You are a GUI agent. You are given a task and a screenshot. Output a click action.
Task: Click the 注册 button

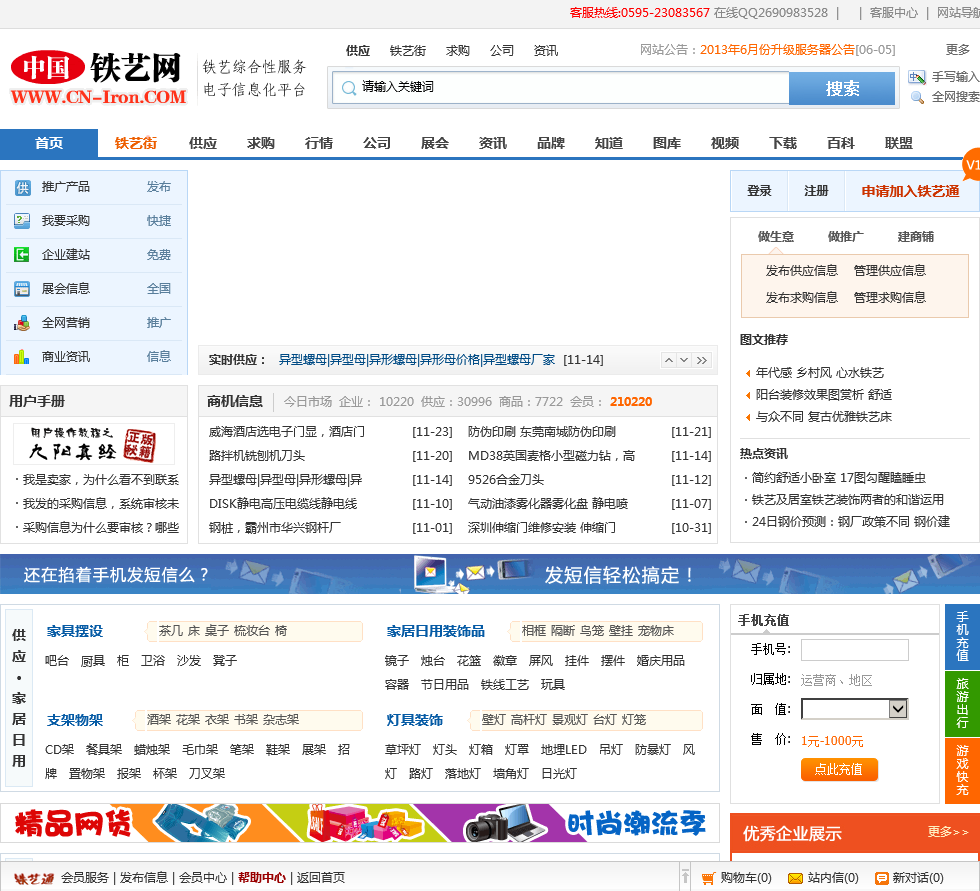pyautogui.click(x=816, y=191)
